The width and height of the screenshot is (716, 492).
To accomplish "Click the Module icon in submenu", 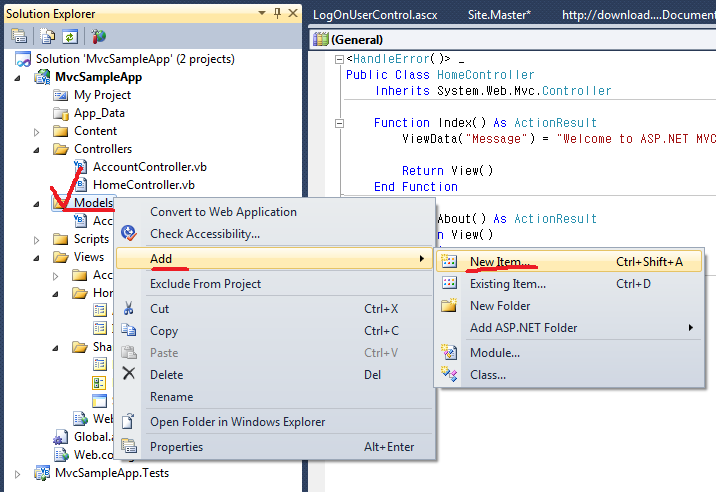I will tap(449, 352).
